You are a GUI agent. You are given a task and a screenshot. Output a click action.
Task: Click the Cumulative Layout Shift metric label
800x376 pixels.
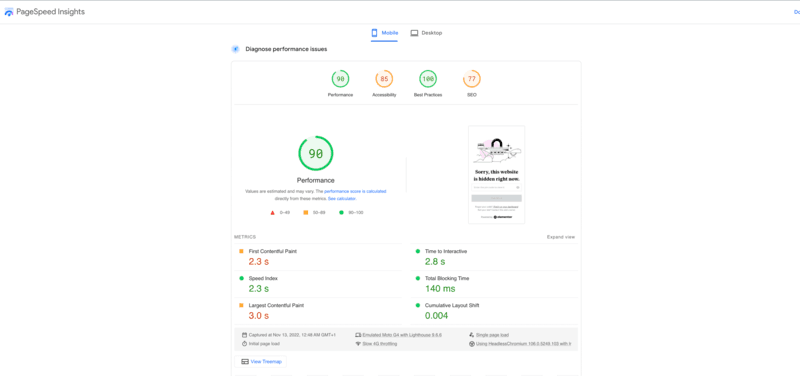click(x=452, y=306)
